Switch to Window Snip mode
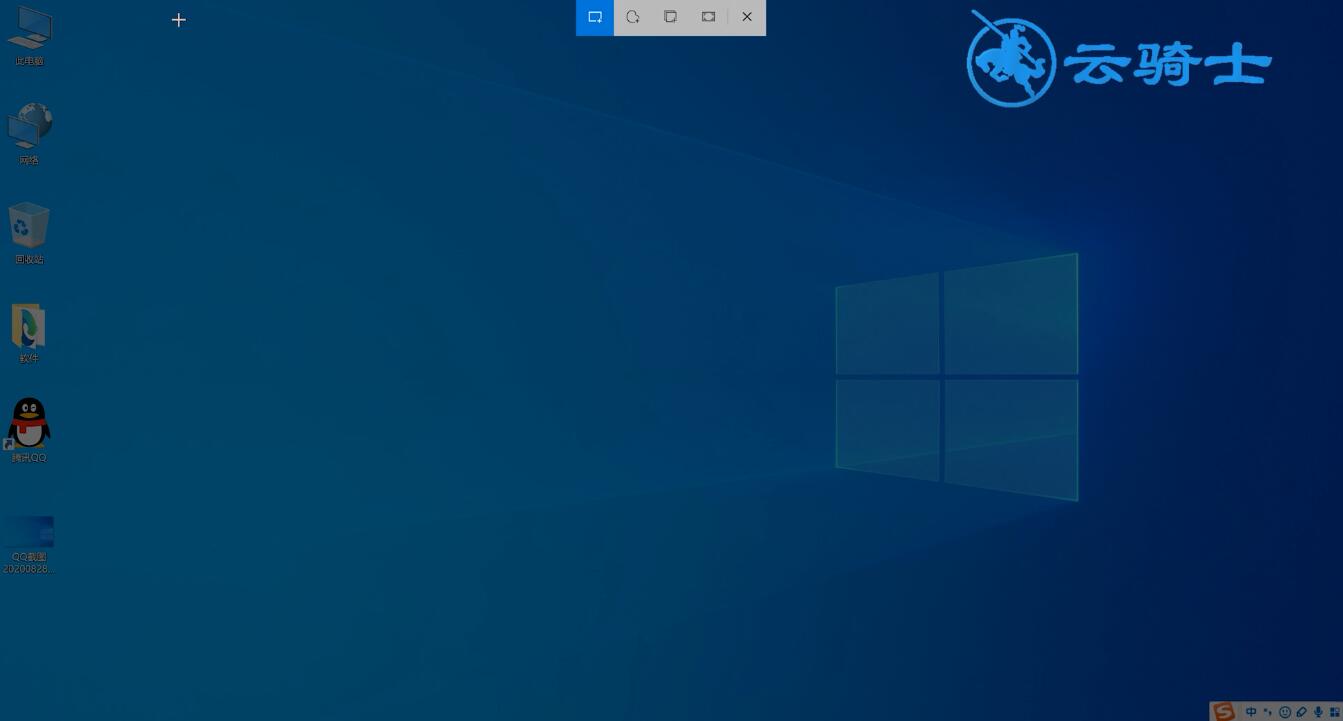 click(671, 17)
